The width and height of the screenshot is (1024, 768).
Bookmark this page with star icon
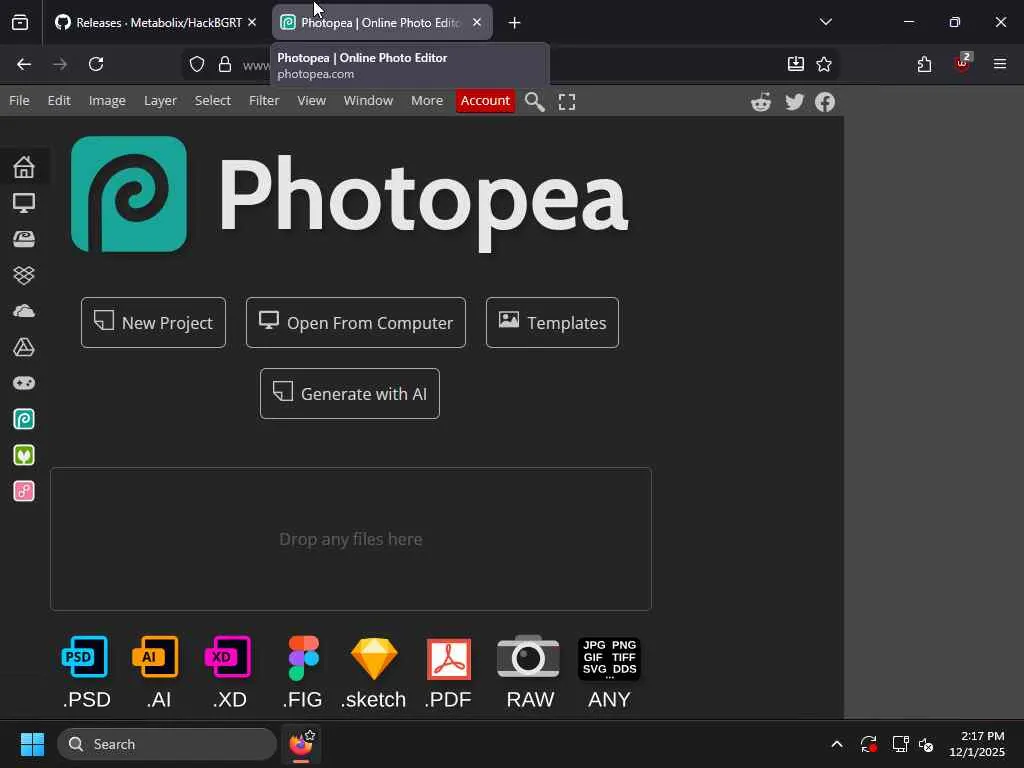pyautogui.click(x=824, y=64)
